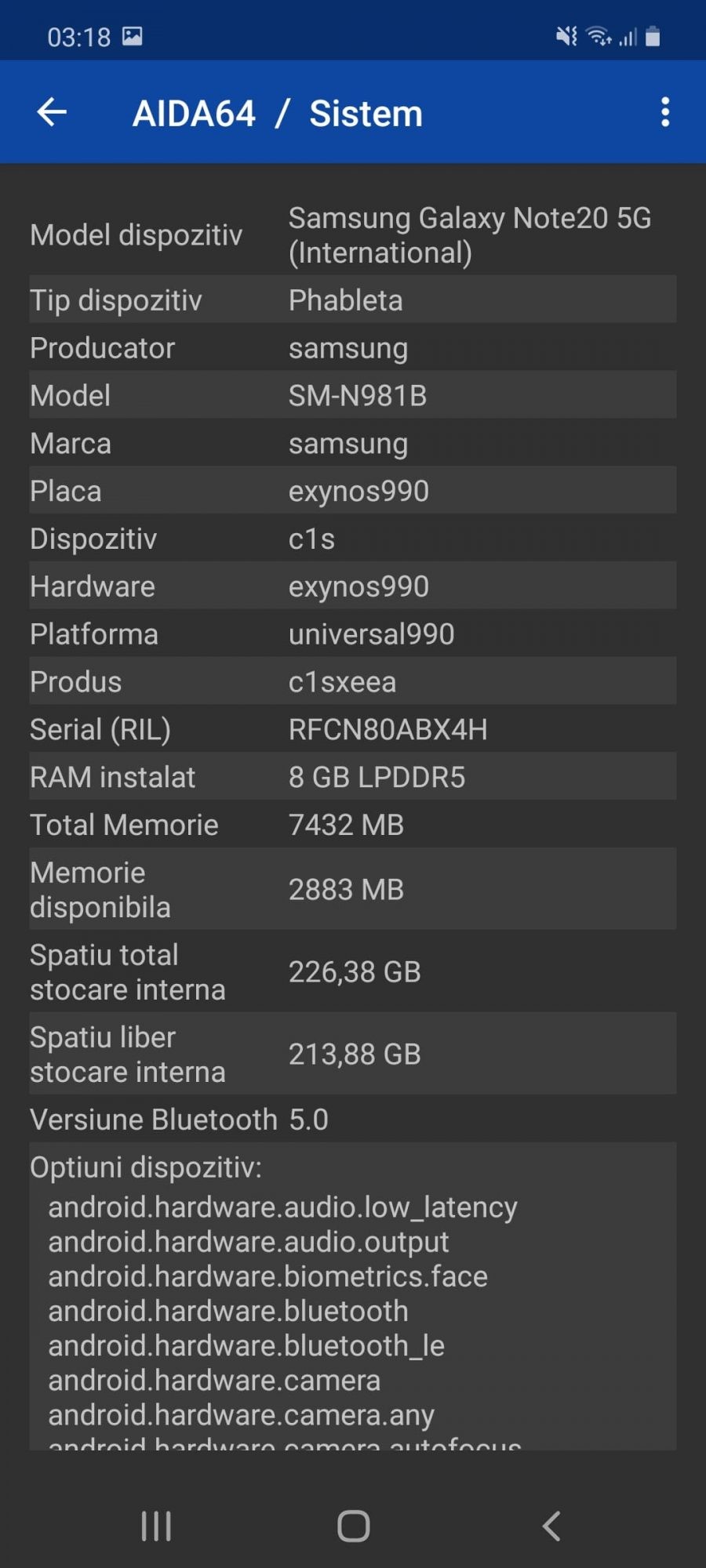Tap the AIDA64 / Sistem title
The image size is (706, 1568).
(278, 114)
